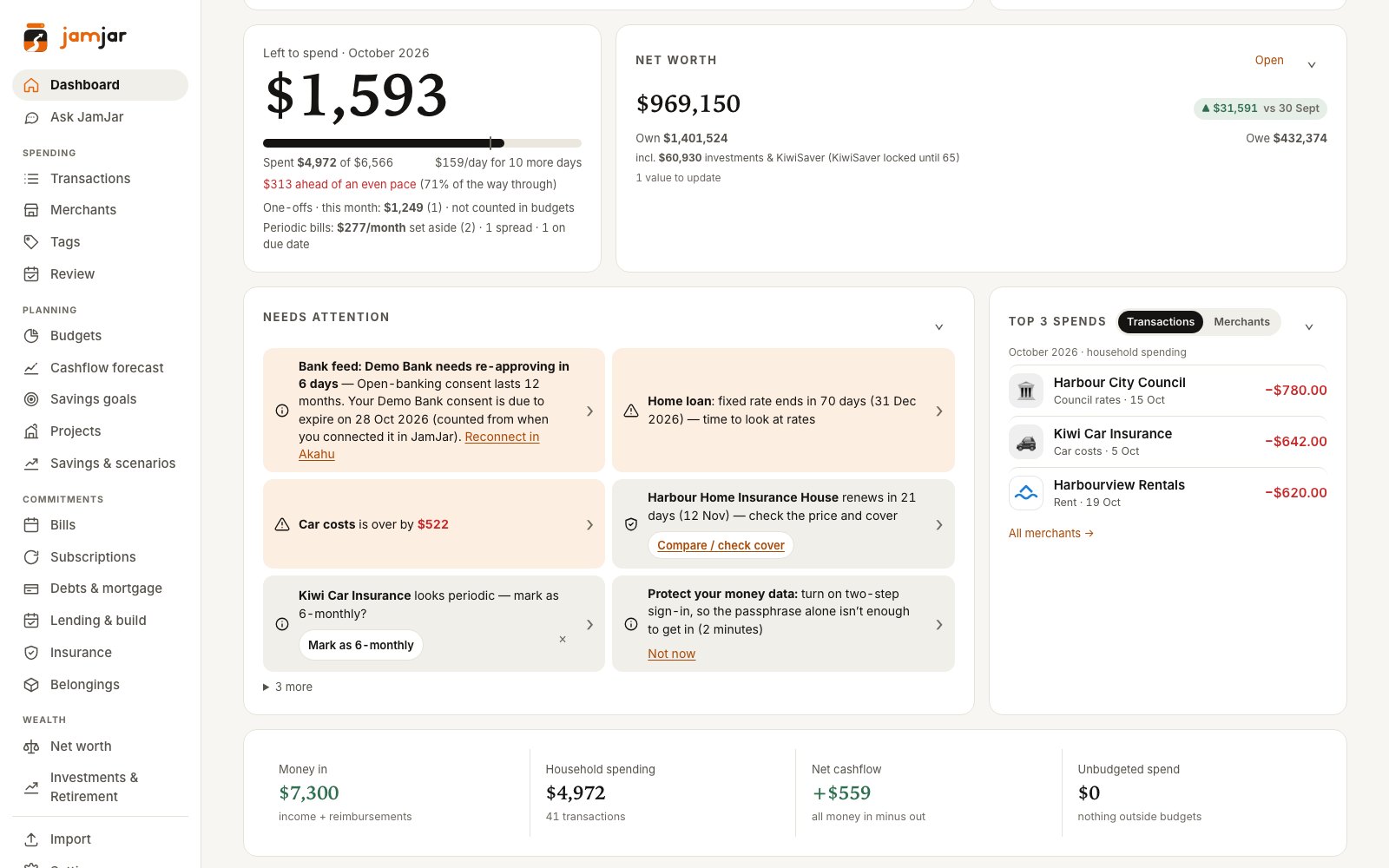Open Ask JamJar chat icon

[x=31, y=117]
